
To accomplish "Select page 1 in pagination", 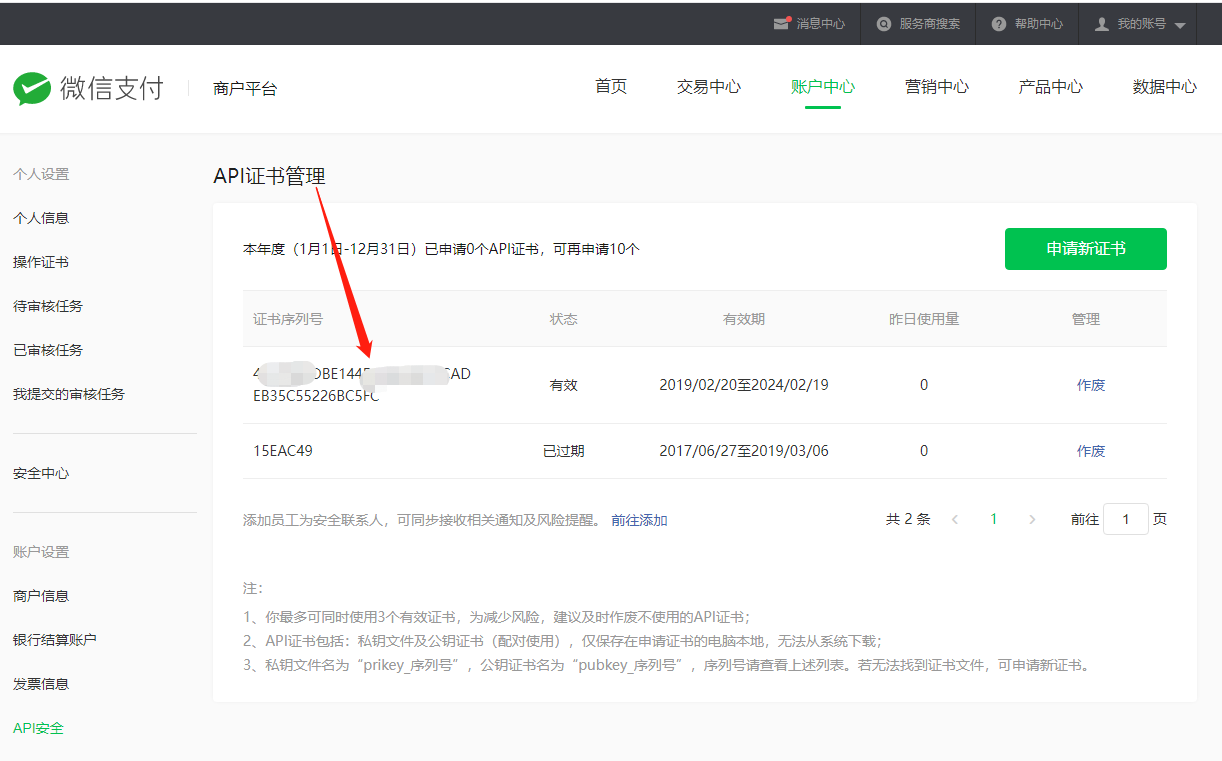I will (x=994, y=519).
